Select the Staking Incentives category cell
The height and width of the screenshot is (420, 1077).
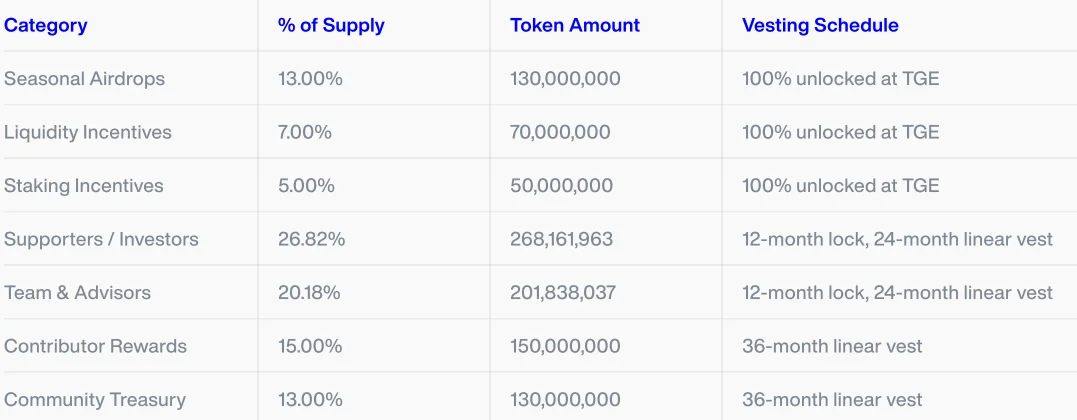[x=84, y=186]
